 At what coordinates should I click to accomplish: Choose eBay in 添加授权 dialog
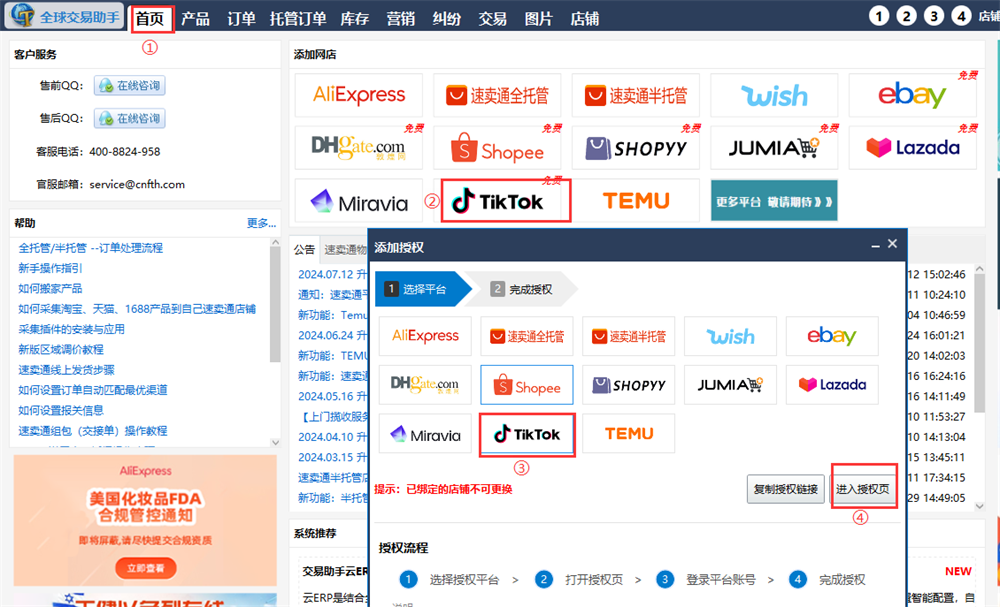[832, 336]
